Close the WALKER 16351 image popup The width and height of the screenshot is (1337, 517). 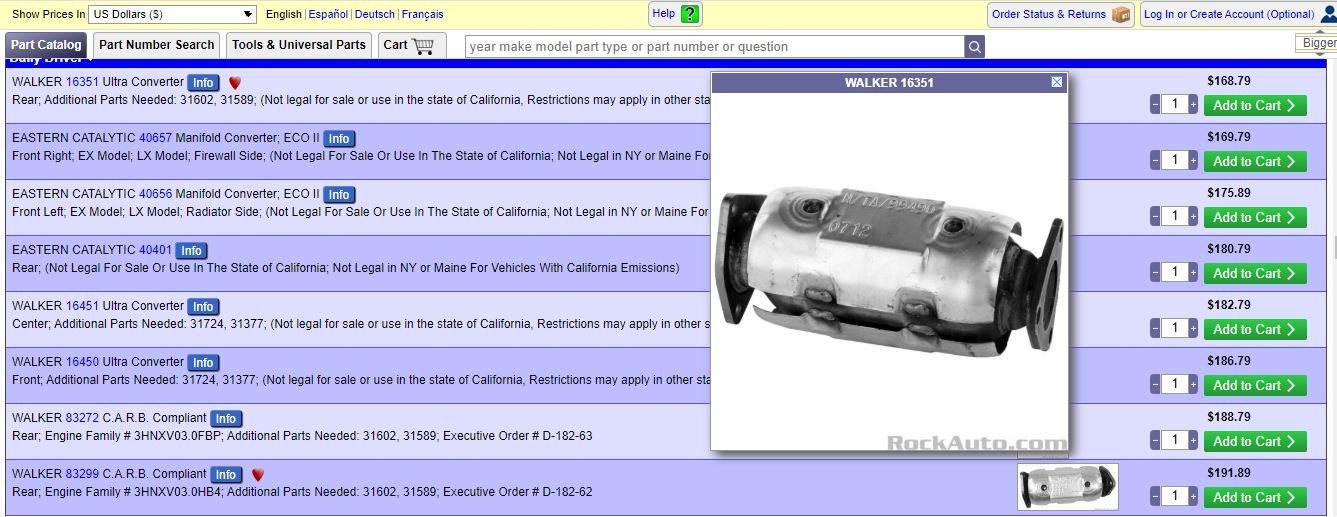1057,82
